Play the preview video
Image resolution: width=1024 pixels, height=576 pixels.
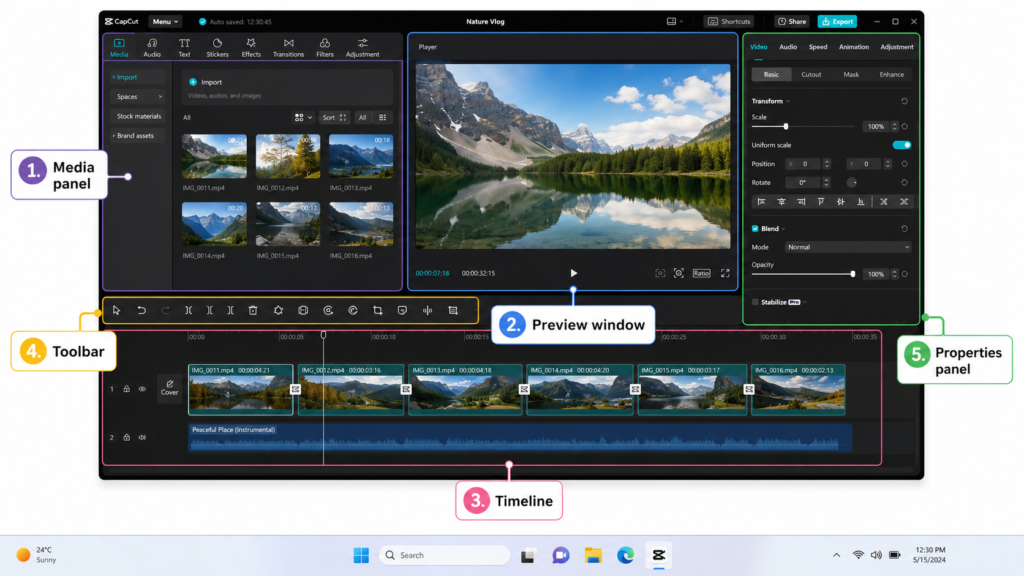(x=573, y=273)
